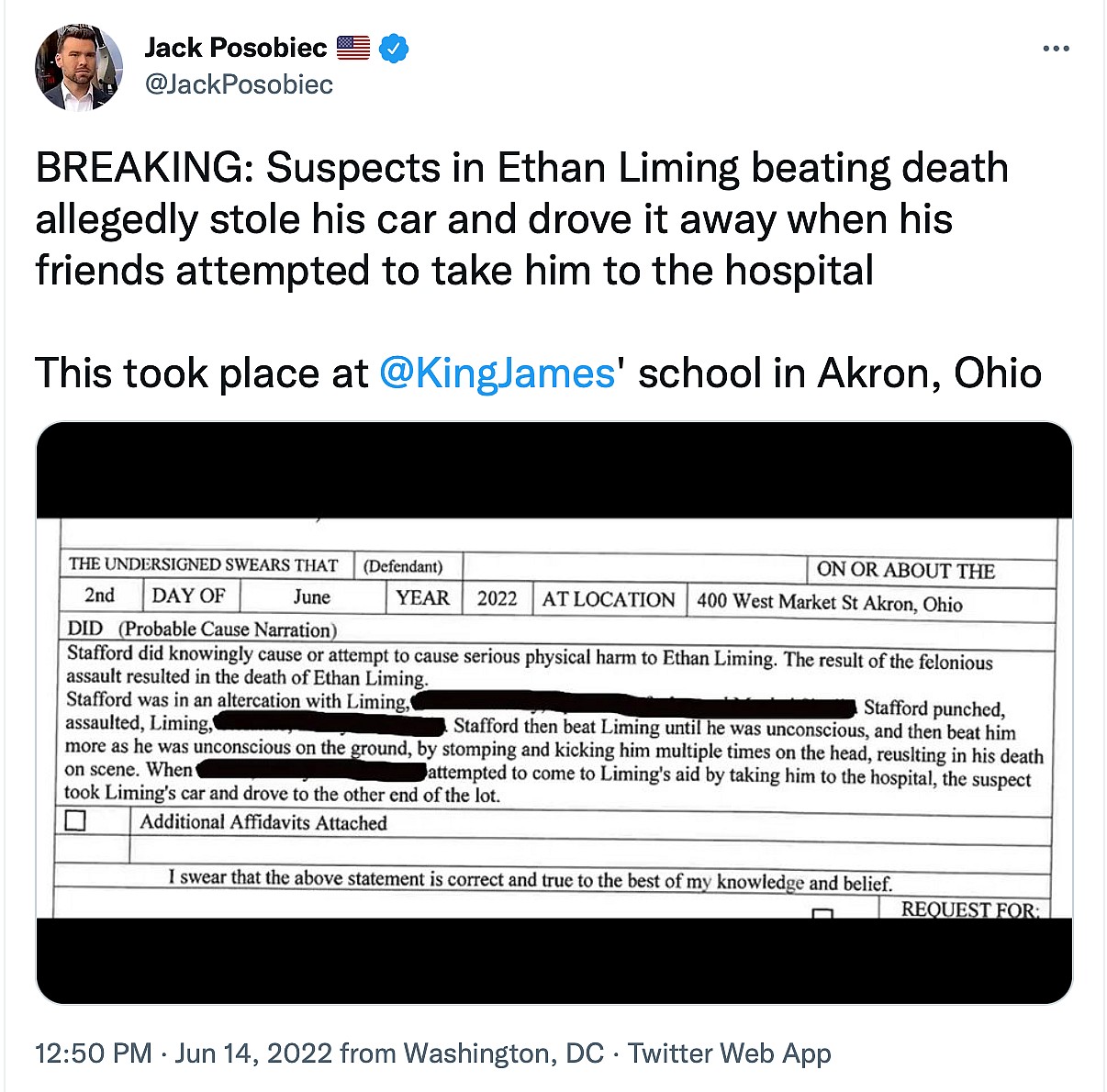This screenshot has width=1107, height=1092.
Task: Click the 2nd day cell in the affidavit
Action: point(100,596)
